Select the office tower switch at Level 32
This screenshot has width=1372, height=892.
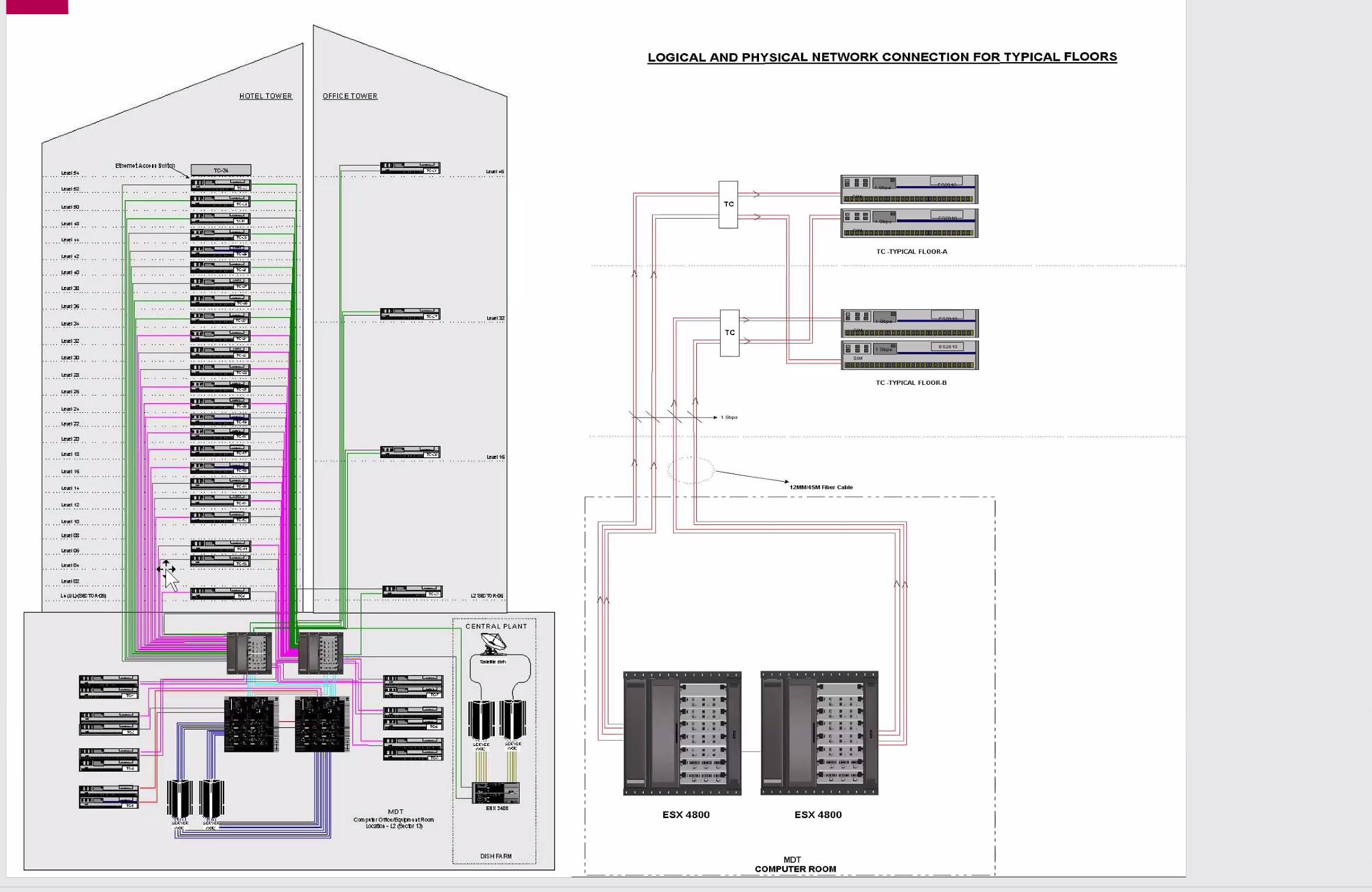(x=410, y=314)
